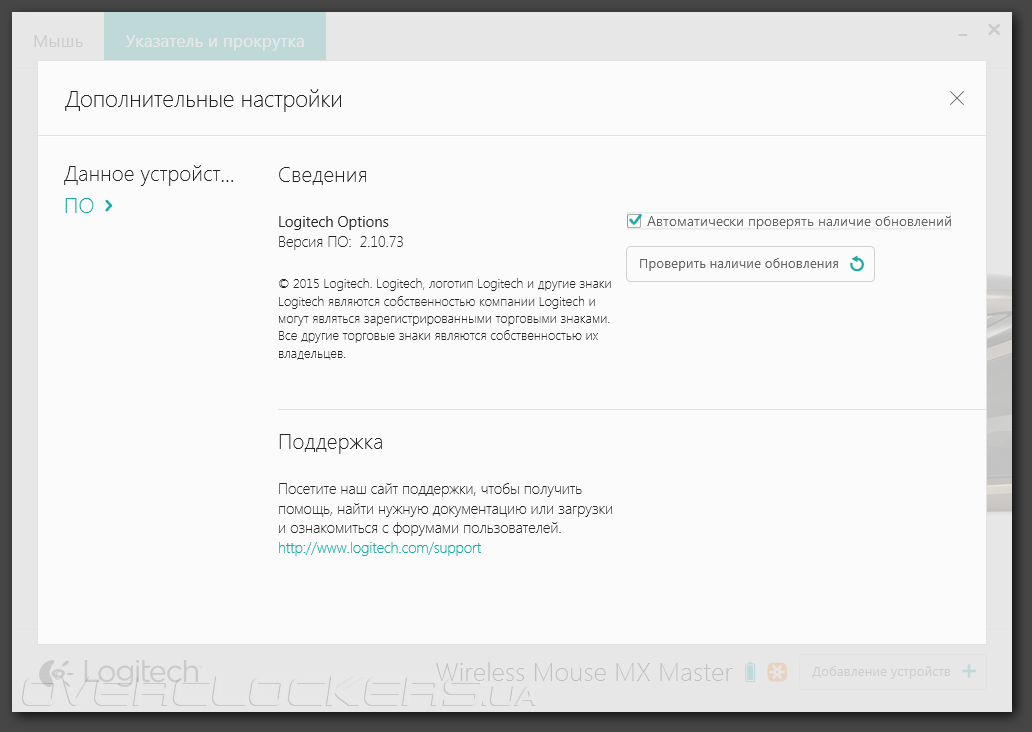The height and width of the screenshot is (732, 1032).
Task: Click the Посетите наш сайт поддержки paragraph
Action: click(445, 509)
